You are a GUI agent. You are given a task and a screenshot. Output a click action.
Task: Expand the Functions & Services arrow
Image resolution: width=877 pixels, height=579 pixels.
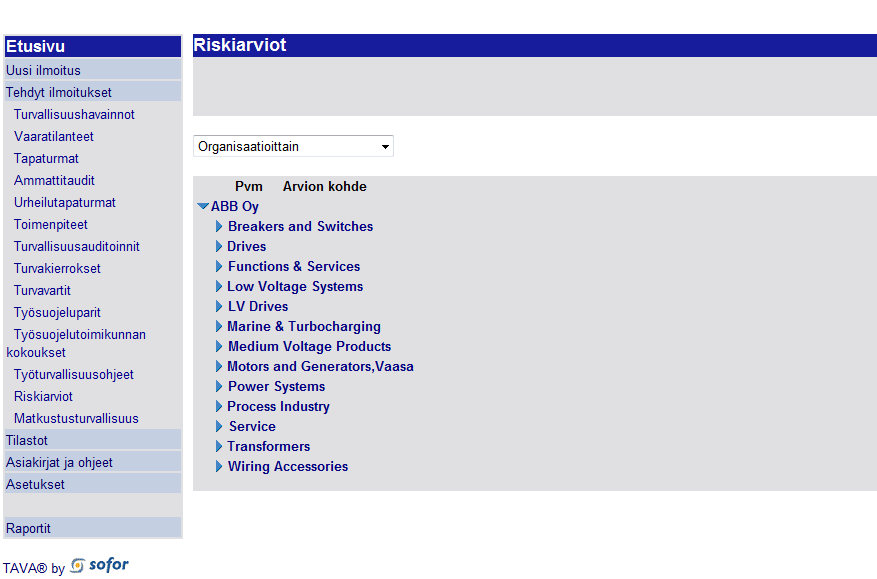219,267
